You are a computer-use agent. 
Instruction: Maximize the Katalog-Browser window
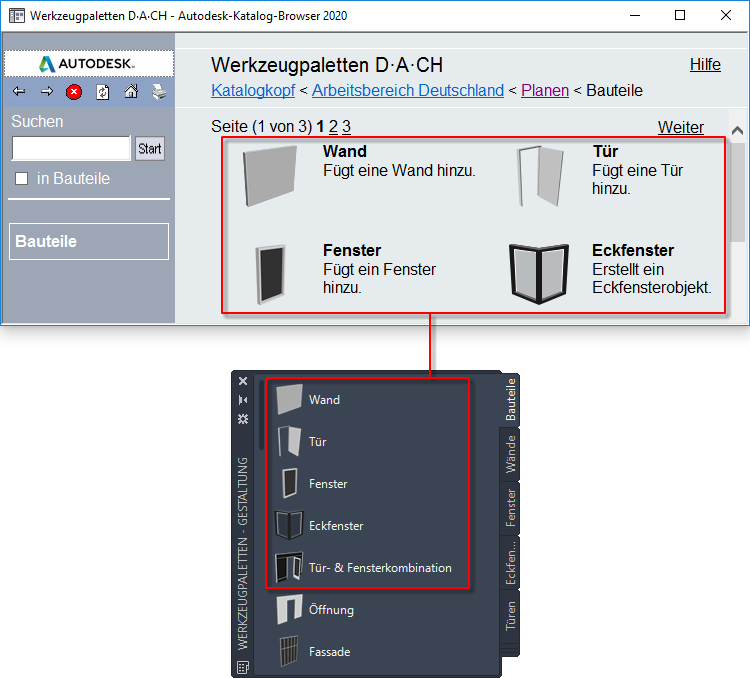[680, 15]
